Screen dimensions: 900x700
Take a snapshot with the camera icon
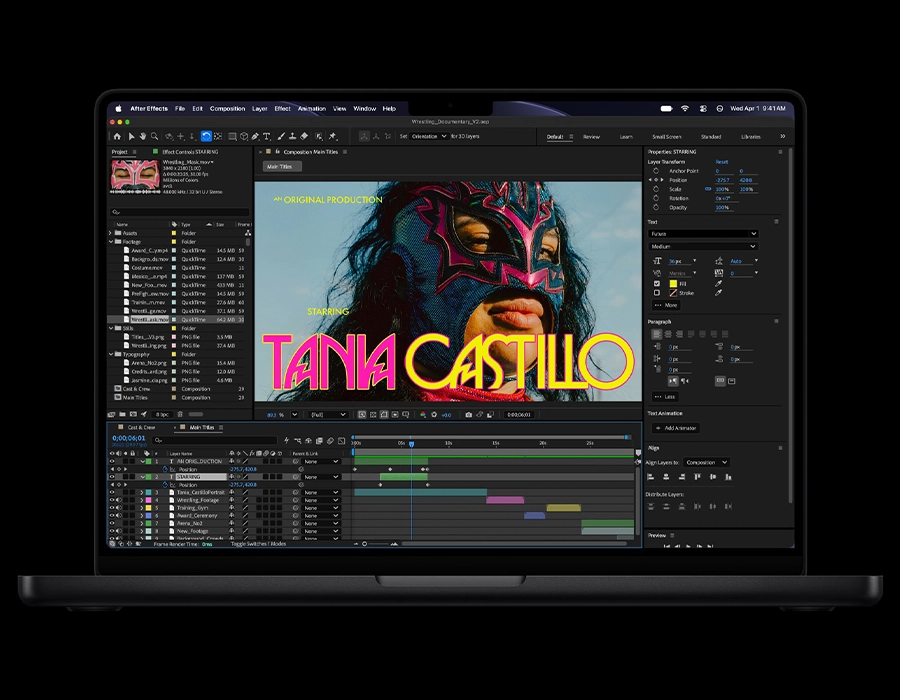468,414
